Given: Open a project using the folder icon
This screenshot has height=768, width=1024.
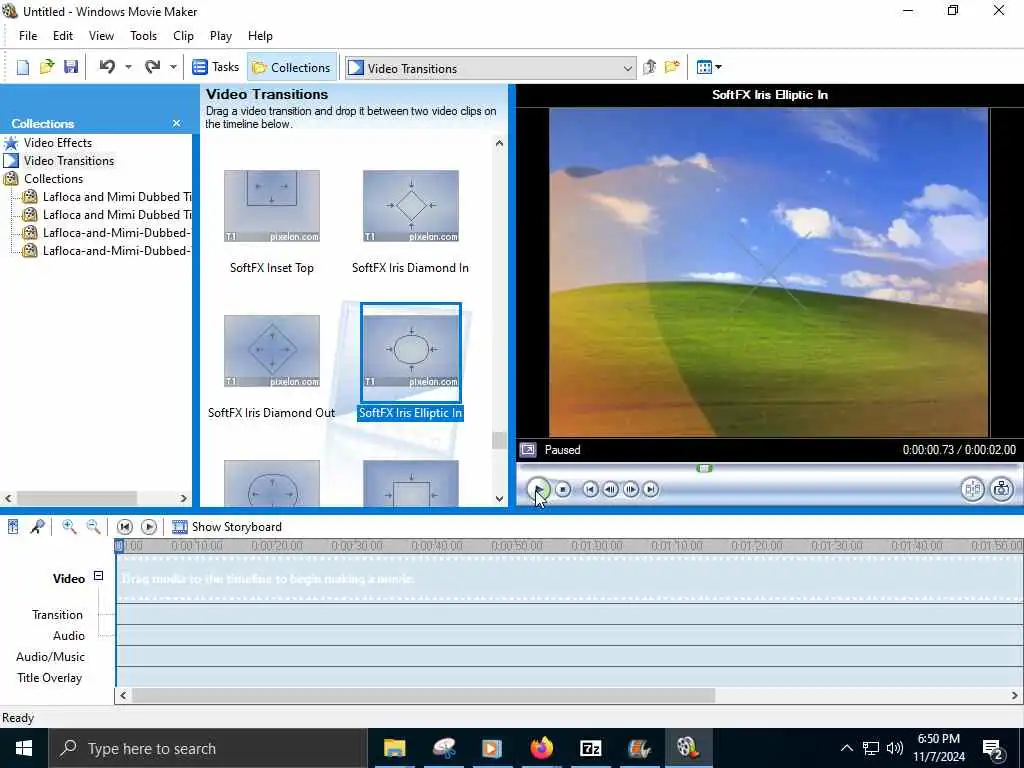Looking at the screenshot, I should (47, 67).
